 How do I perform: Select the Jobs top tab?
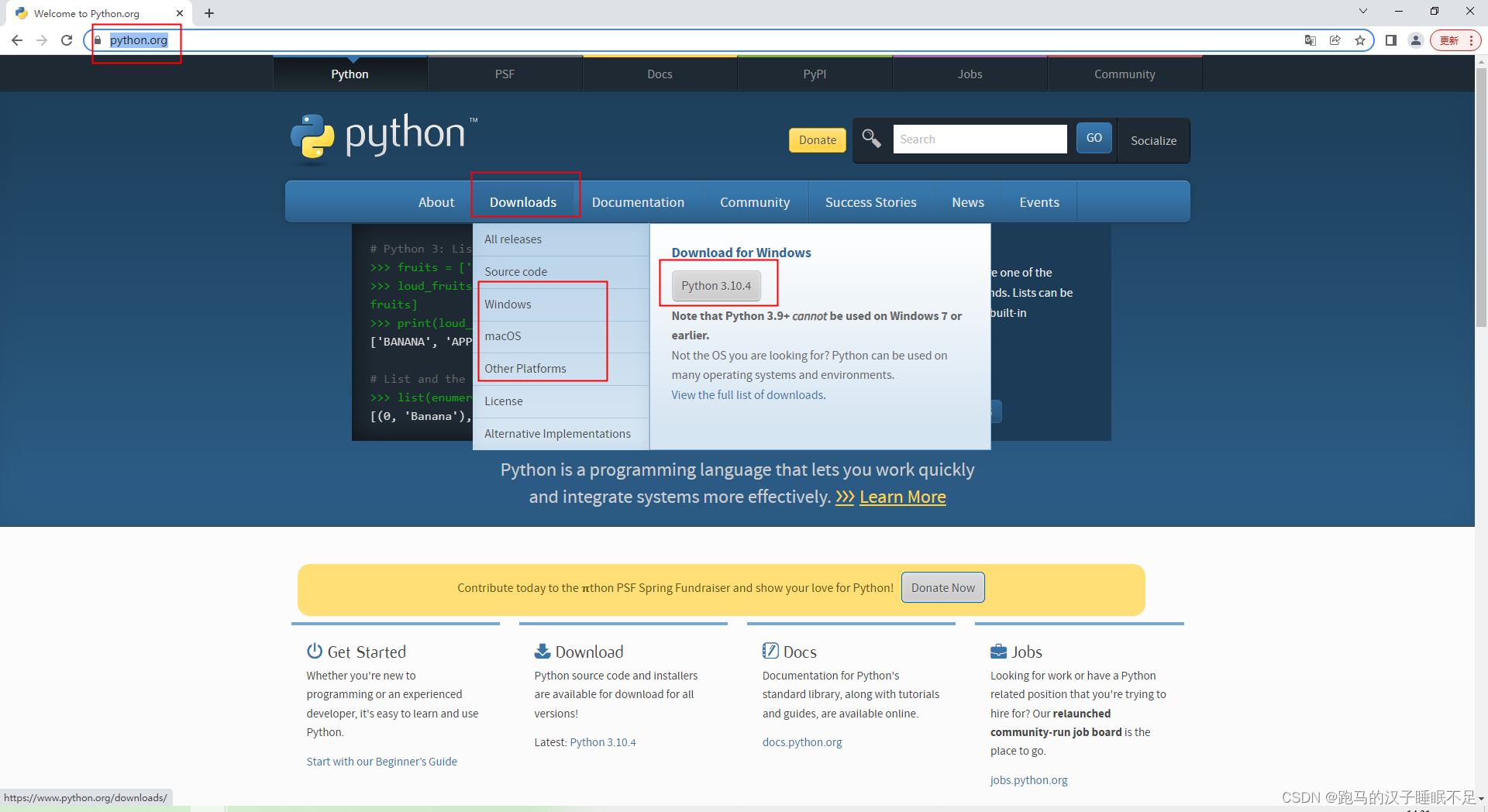970,74
